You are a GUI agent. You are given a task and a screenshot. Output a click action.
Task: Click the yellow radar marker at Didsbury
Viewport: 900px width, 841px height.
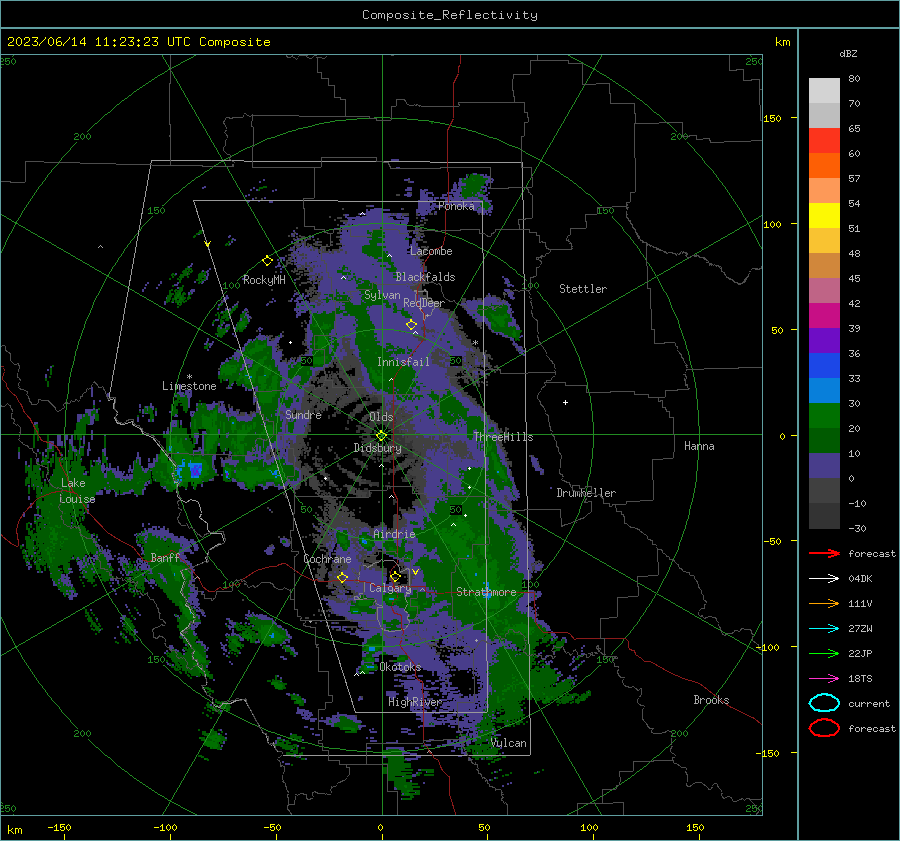381,436
